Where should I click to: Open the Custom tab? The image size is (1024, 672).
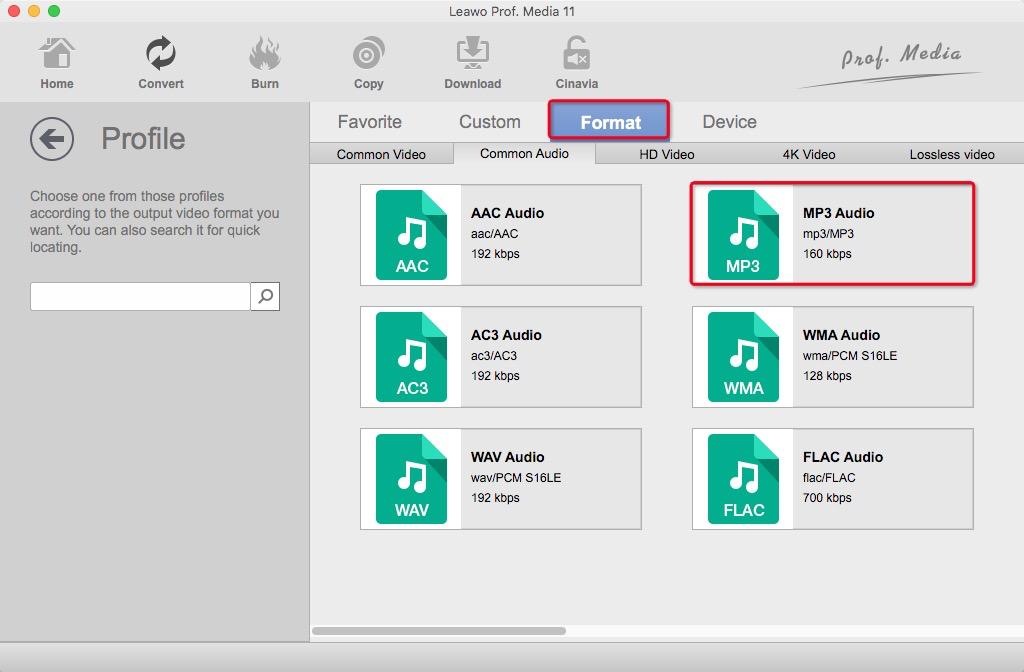pyautogui.click(x=489, y=121)
